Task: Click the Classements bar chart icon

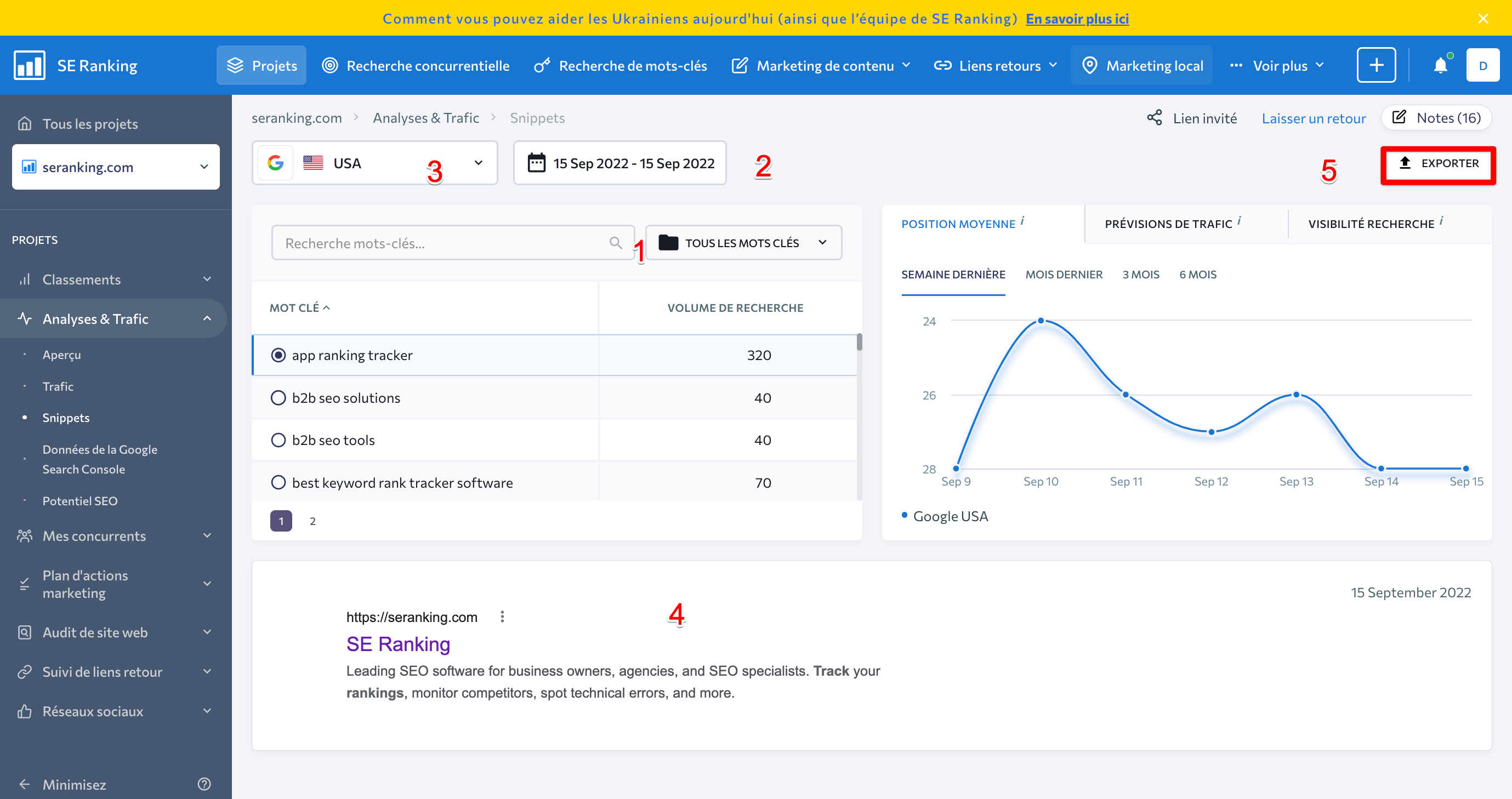Action: pyautogui.click(x=25, y=279)
